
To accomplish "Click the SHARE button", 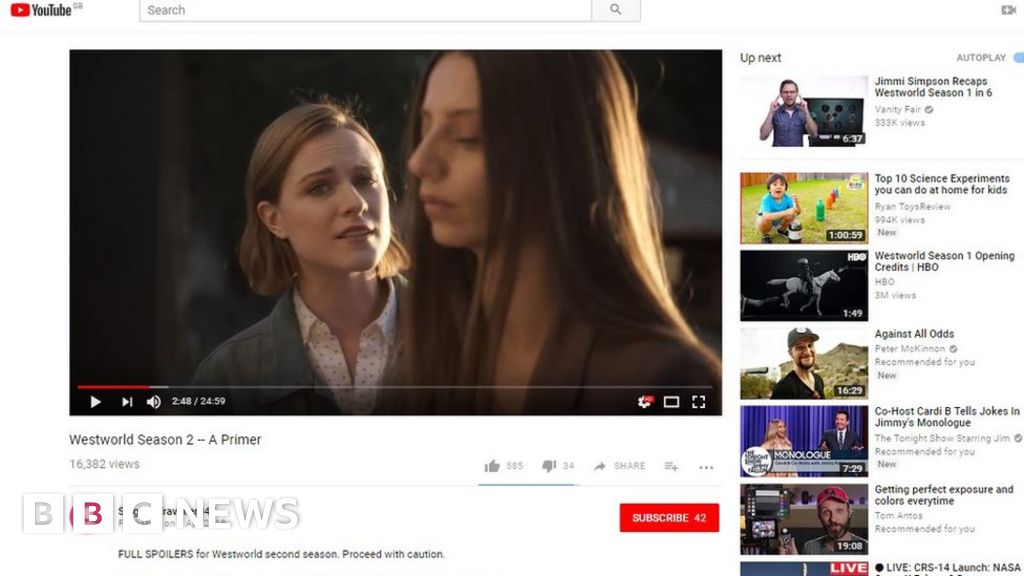I will coord(620,466).
